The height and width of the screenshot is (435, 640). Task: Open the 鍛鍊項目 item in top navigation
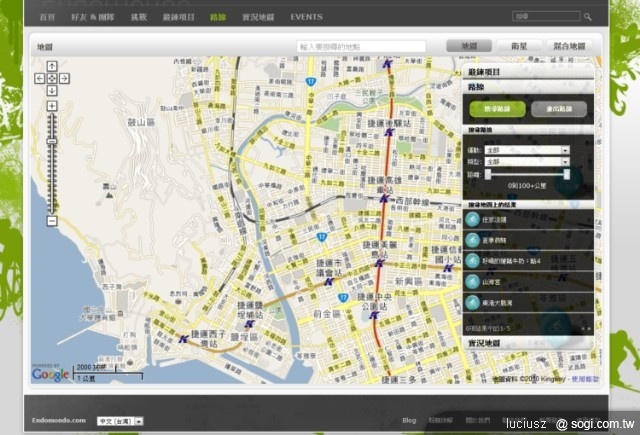(x=179, y=17)
